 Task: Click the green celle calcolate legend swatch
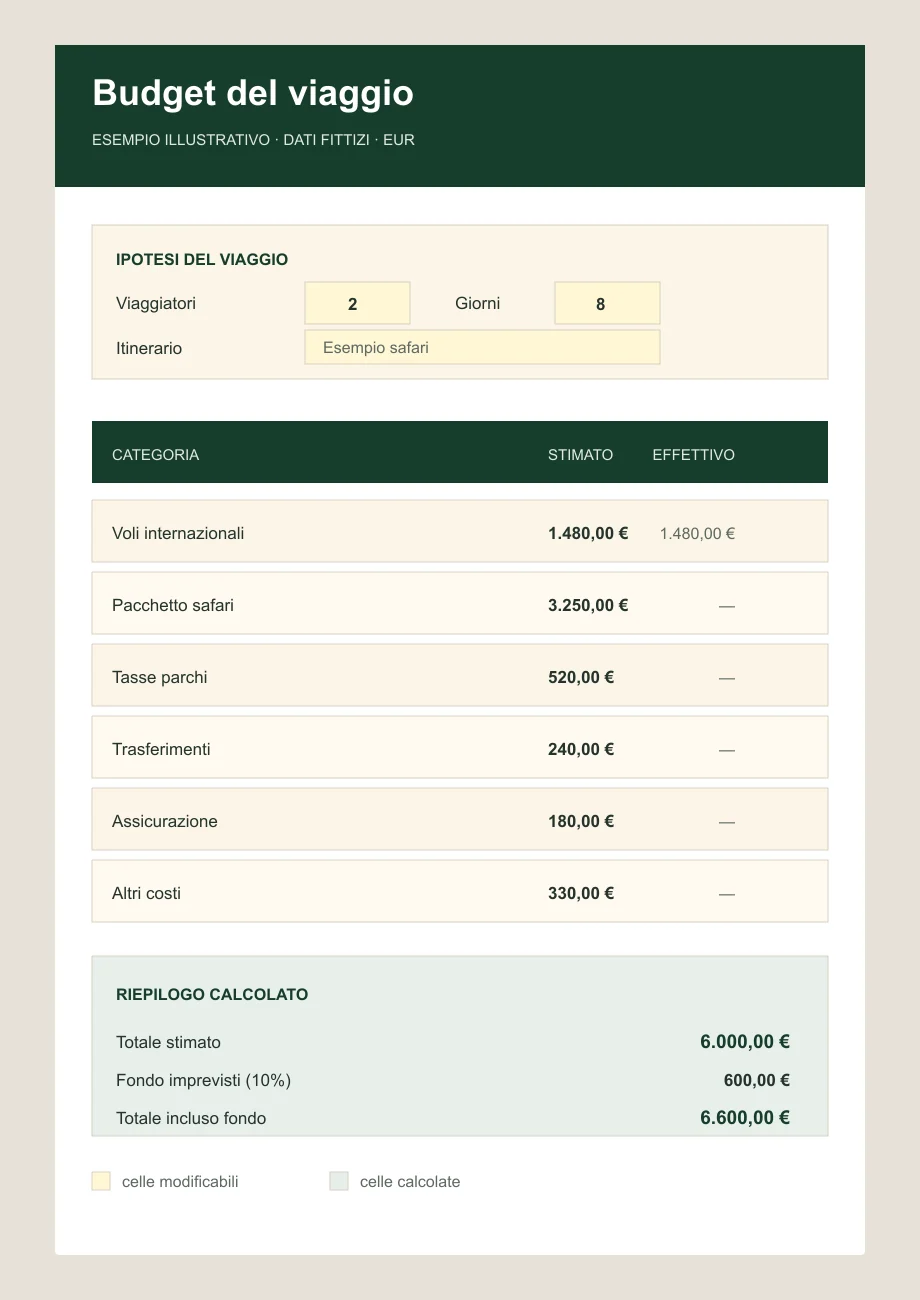339,1181
